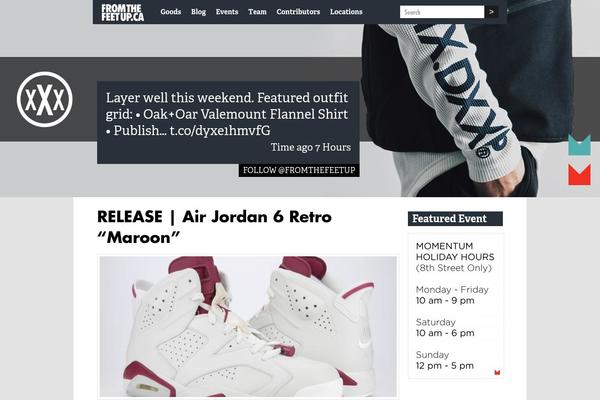Viewport: 600px width, 400px height.
Task: Click the XXX circle logo
Action: coord(45,100)
